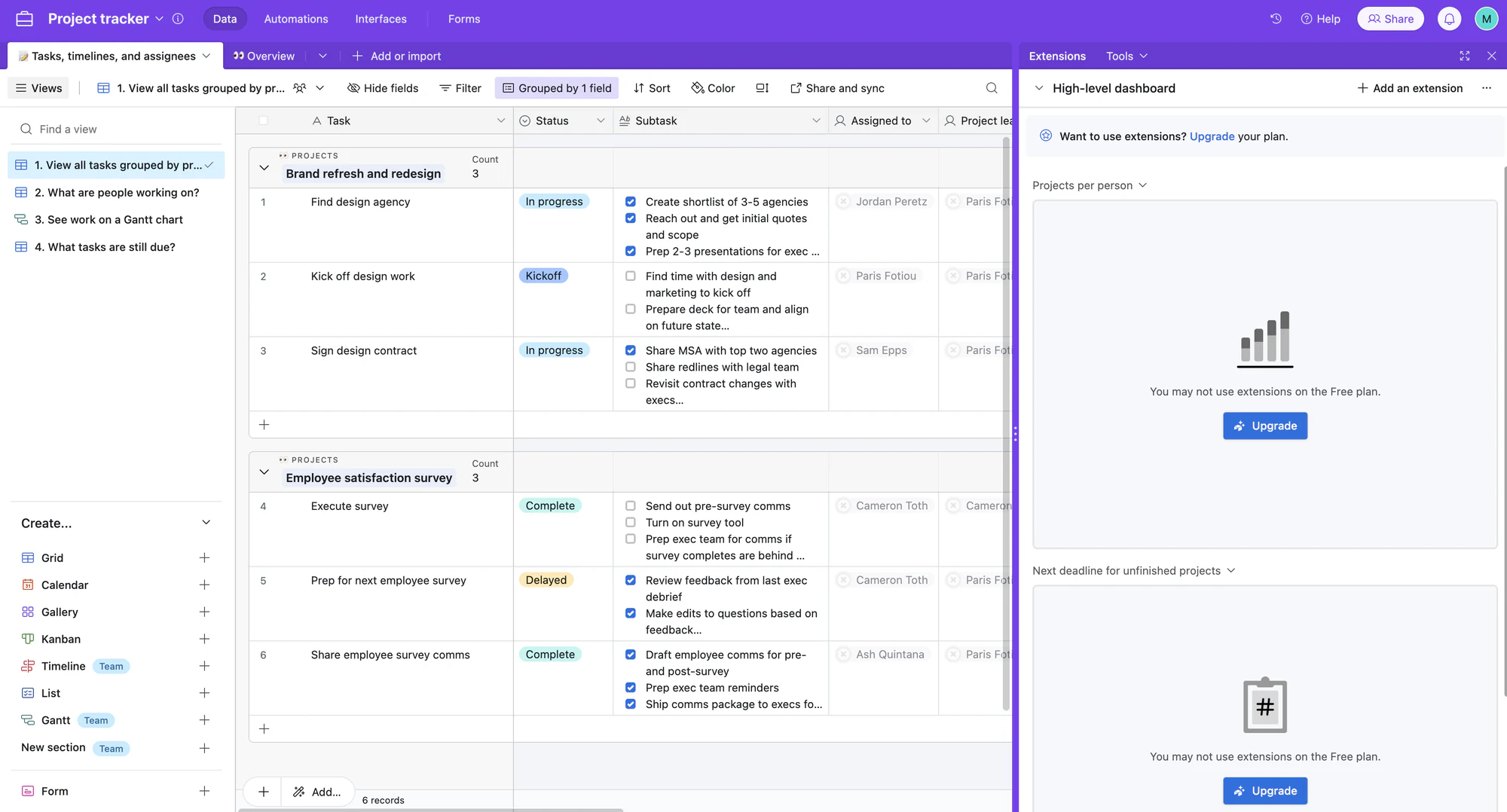Click the Share button

pyautogui.click(x=1390, y=19)
